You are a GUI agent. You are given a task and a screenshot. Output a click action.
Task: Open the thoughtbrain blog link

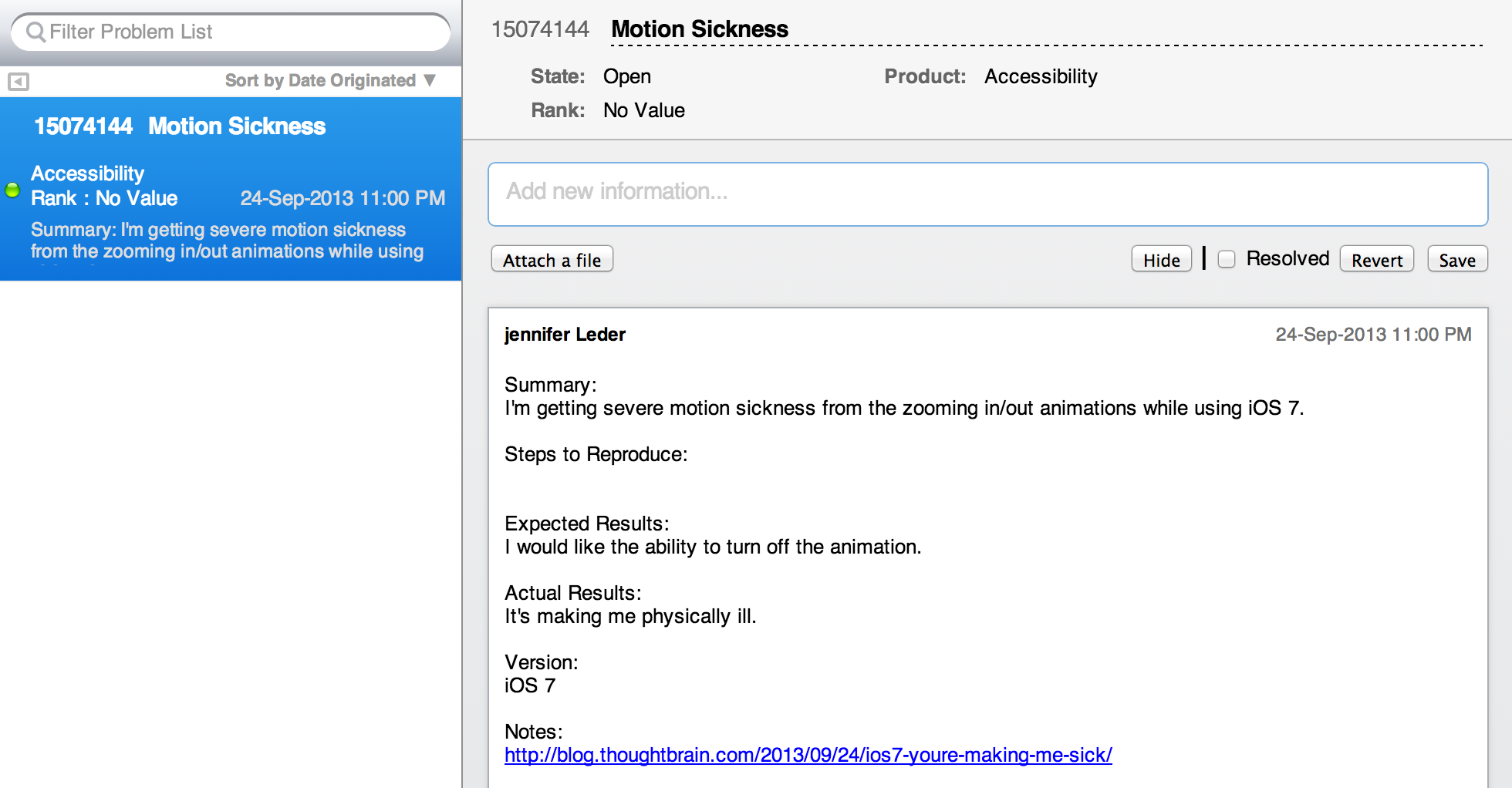(808, 755)
